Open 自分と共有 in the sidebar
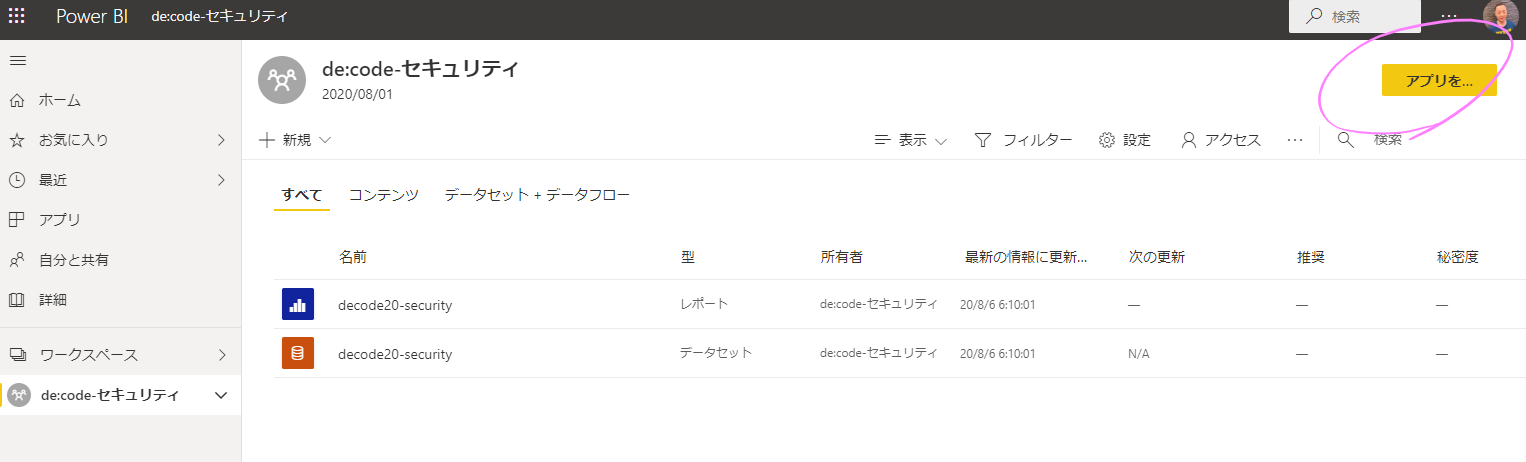 tap(74, 260)
